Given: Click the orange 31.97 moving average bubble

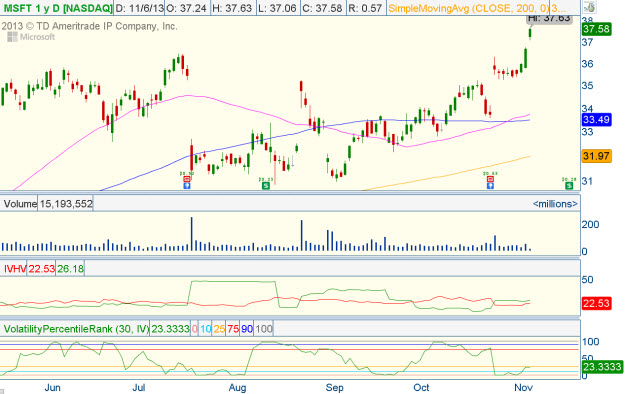Looking at the screenshot, I should coord(596,156).
